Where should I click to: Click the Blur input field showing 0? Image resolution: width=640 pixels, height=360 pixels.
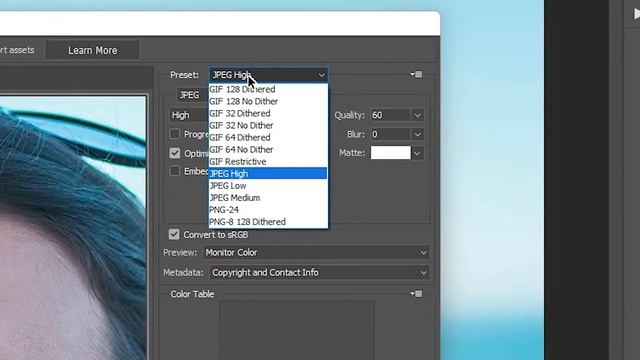coord(391,134)
